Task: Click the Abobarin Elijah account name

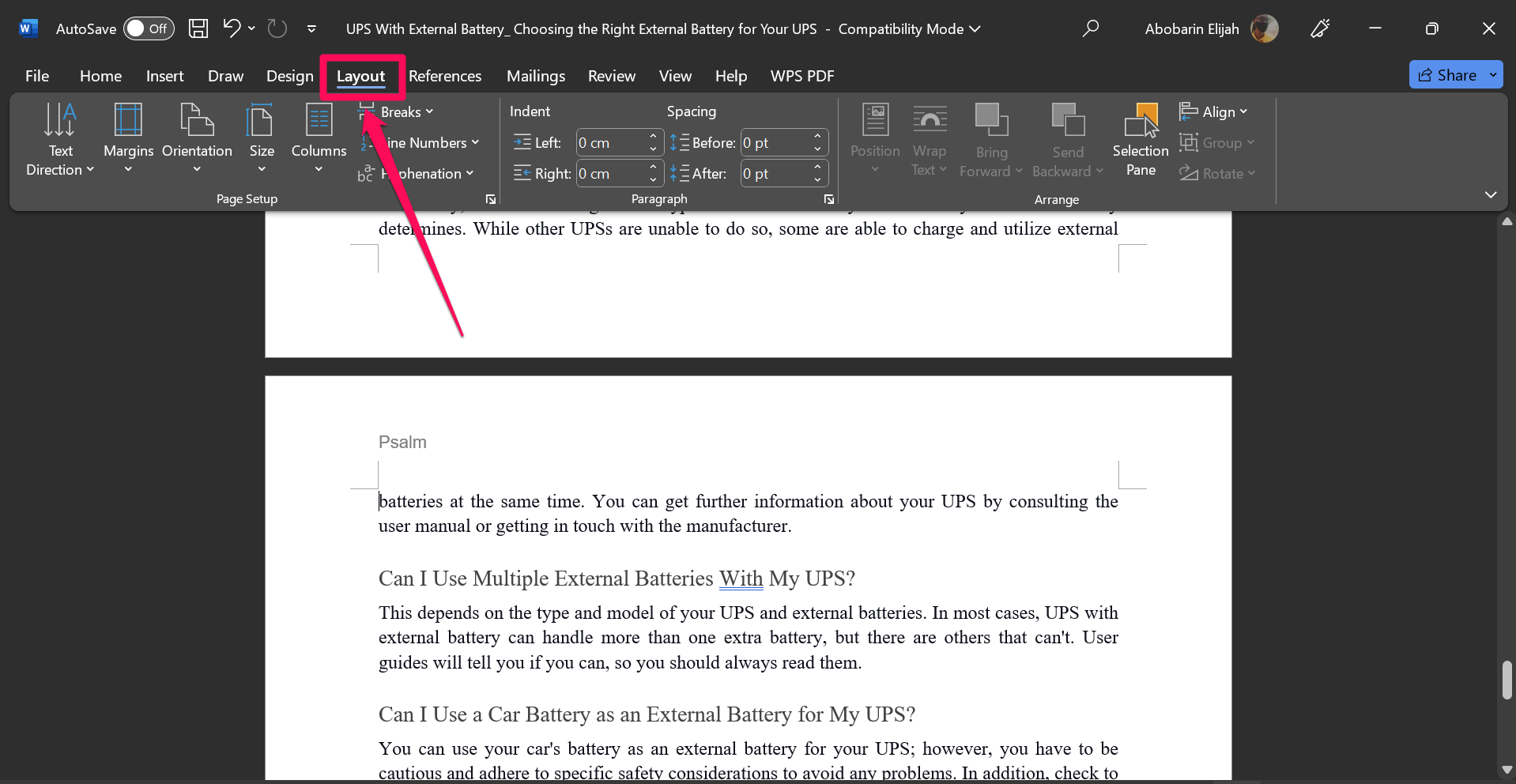Action: pyautogui.click(x=1191, y=28)
